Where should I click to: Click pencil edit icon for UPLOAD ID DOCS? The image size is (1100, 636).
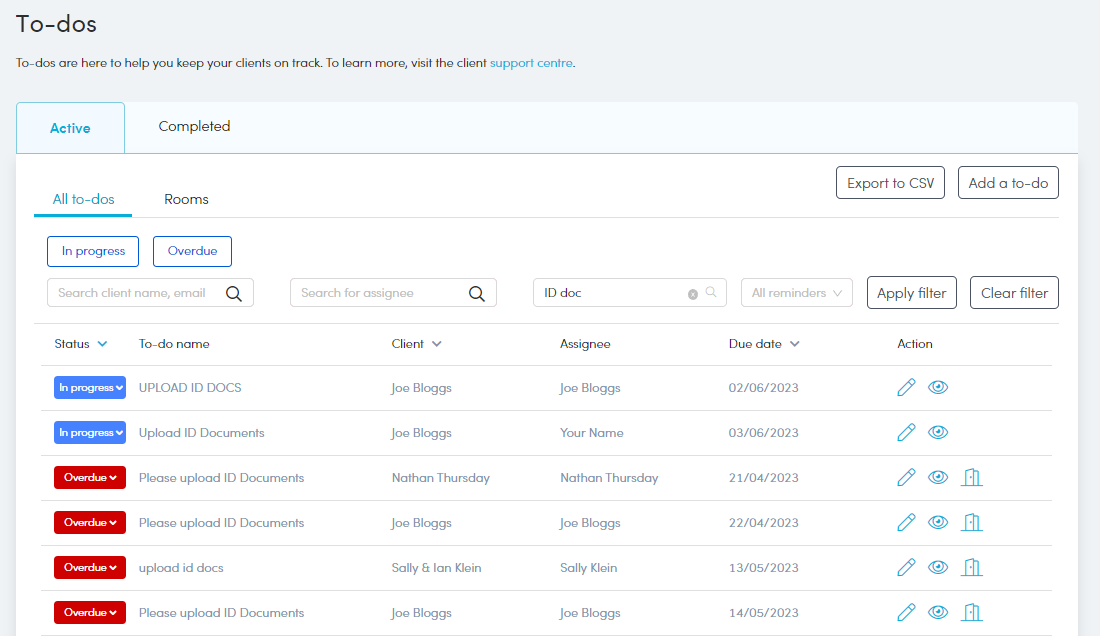(x=906, y=388)
